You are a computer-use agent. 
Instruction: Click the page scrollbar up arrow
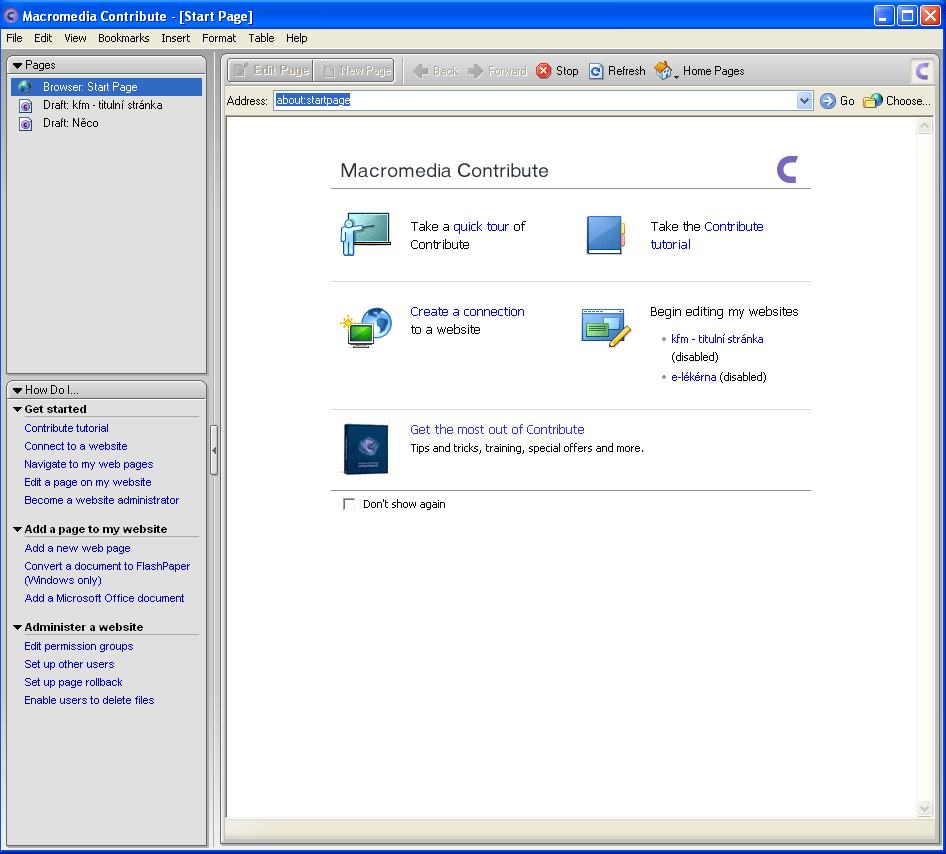pos(924,126)
